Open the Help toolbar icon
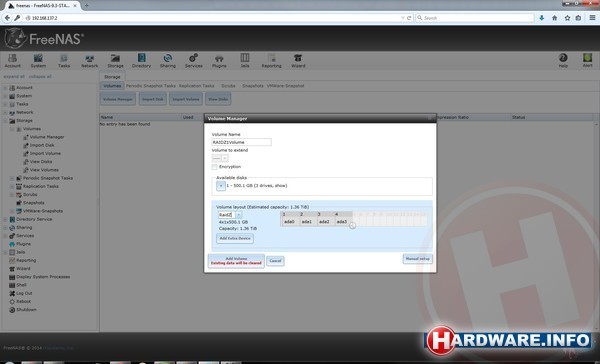Viewport: 600px width, 364px height. (x=563, y=61)
